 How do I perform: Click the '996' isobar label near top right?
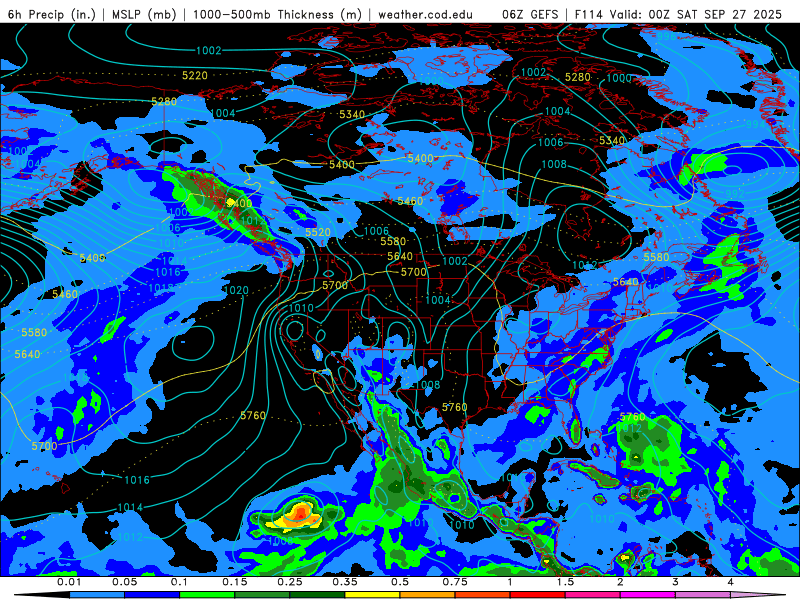(666, 36)
